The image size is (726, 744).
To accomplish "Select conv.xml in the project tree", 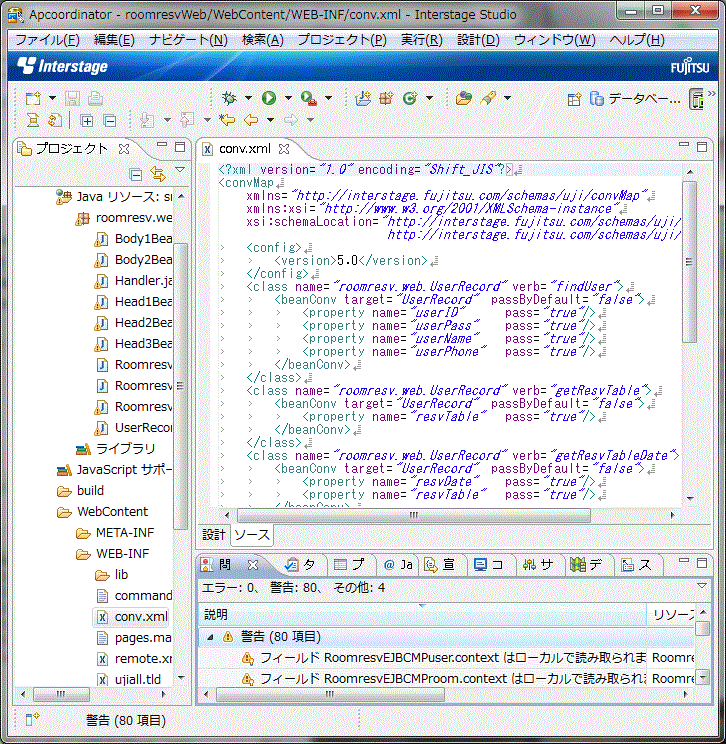I will 132,617.
